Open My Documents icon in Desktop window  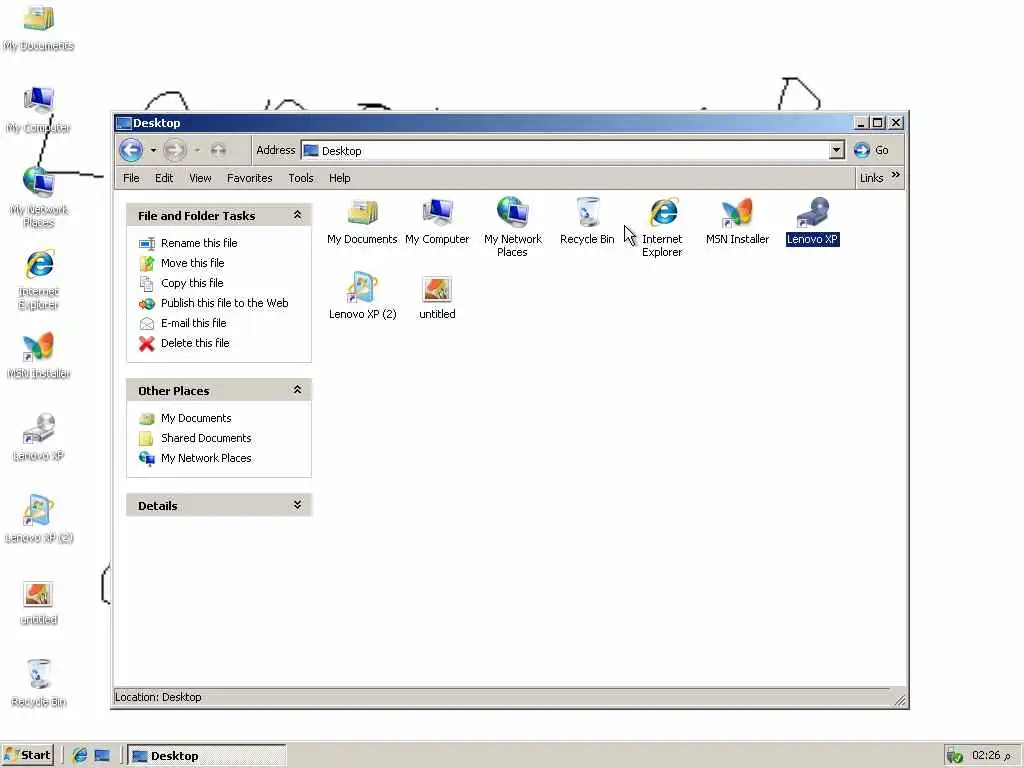pyautogui.click(x=362, y=221)
